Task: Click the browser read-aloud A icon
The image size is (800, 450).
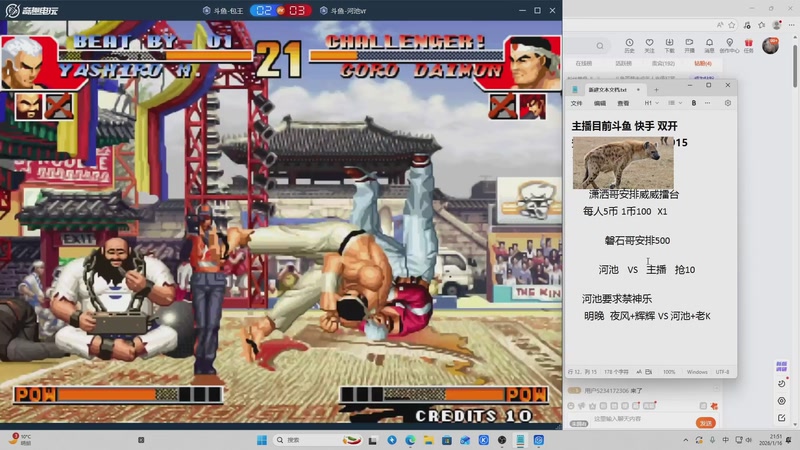Action: click(x=720, y=24)
